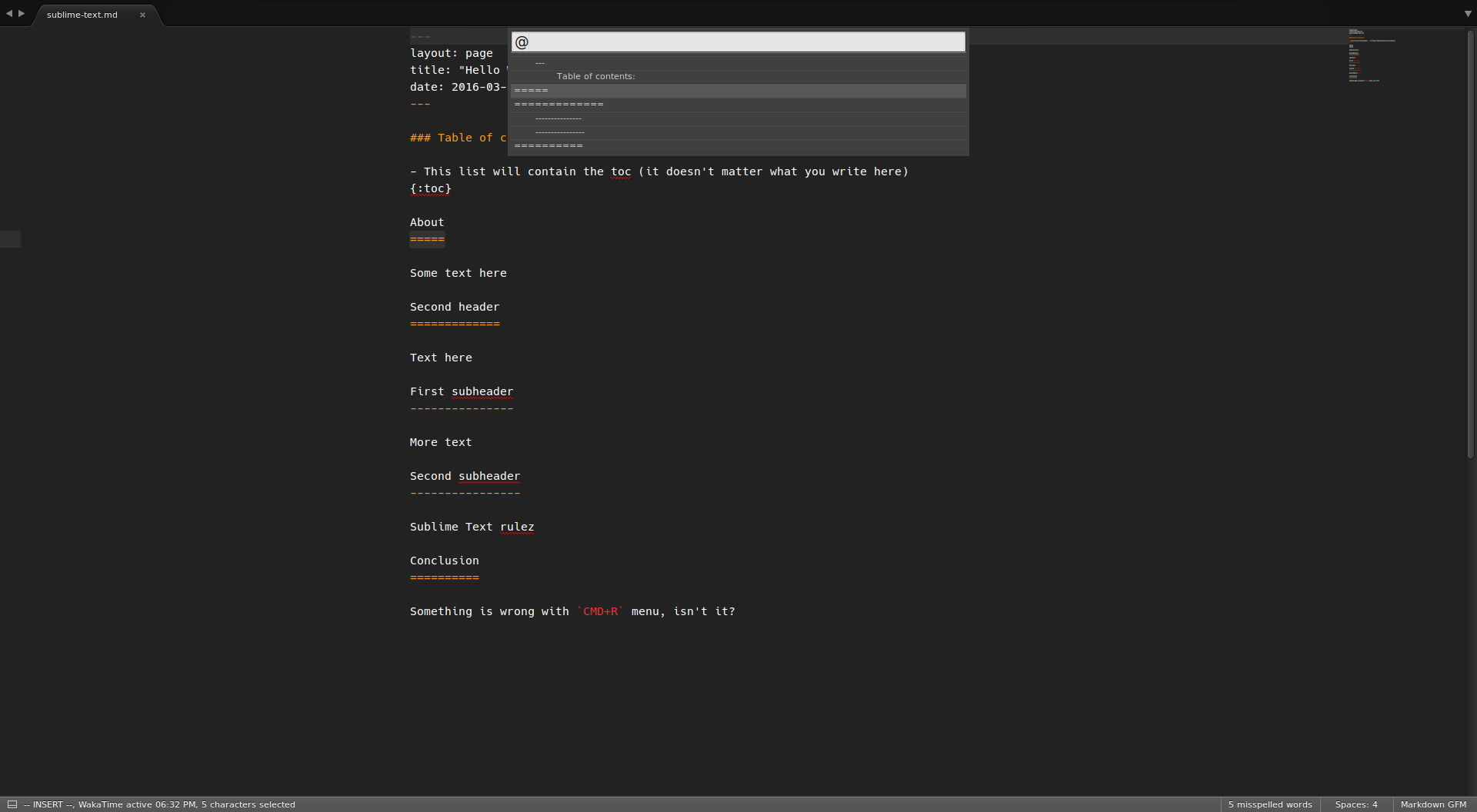Select the sublime-text.md tab
This screenshot has height=812, width=1477.
[x=82, y=15]
